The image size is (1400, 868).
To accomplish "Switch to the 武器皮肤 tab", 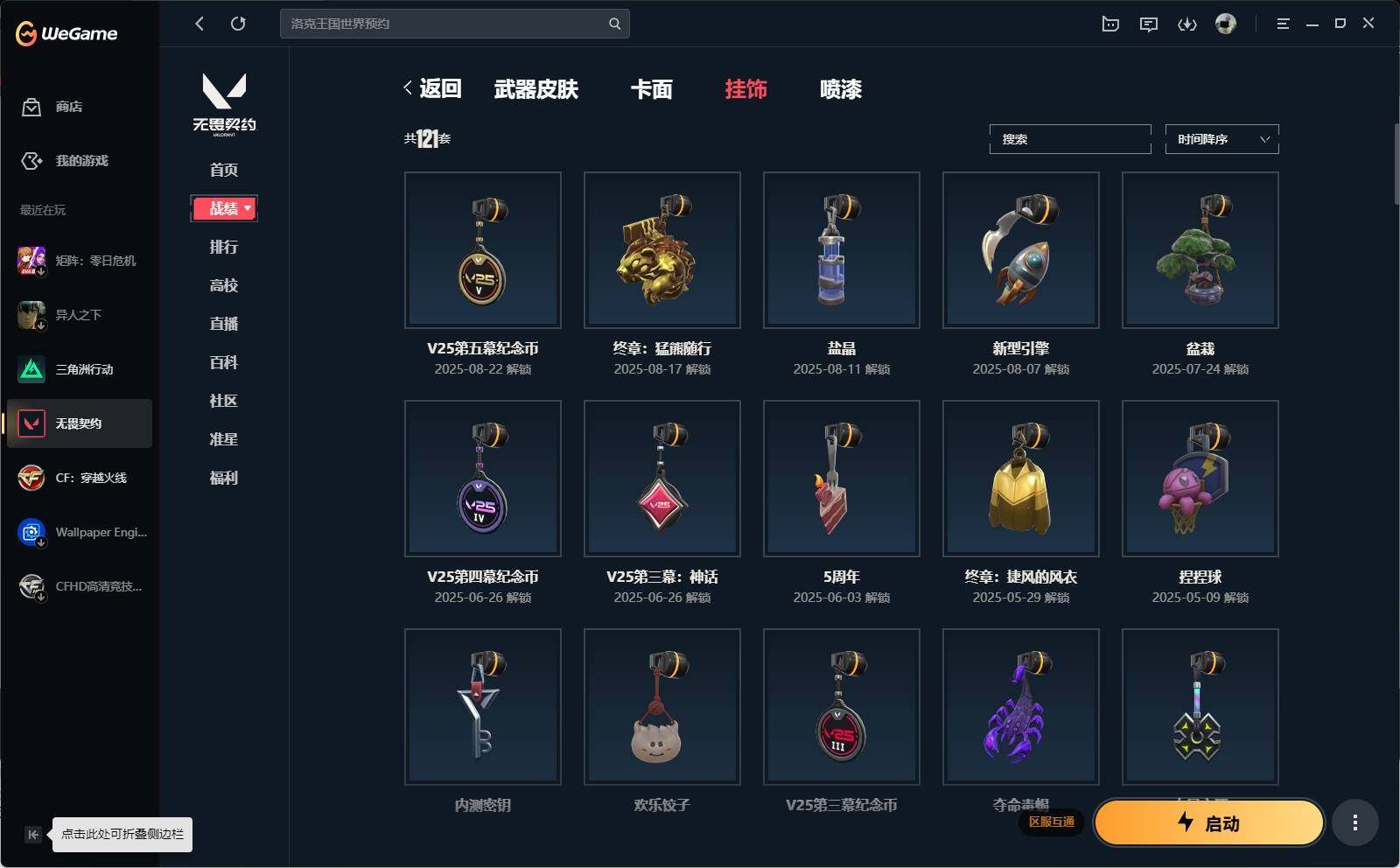I will tap(535, 88).
